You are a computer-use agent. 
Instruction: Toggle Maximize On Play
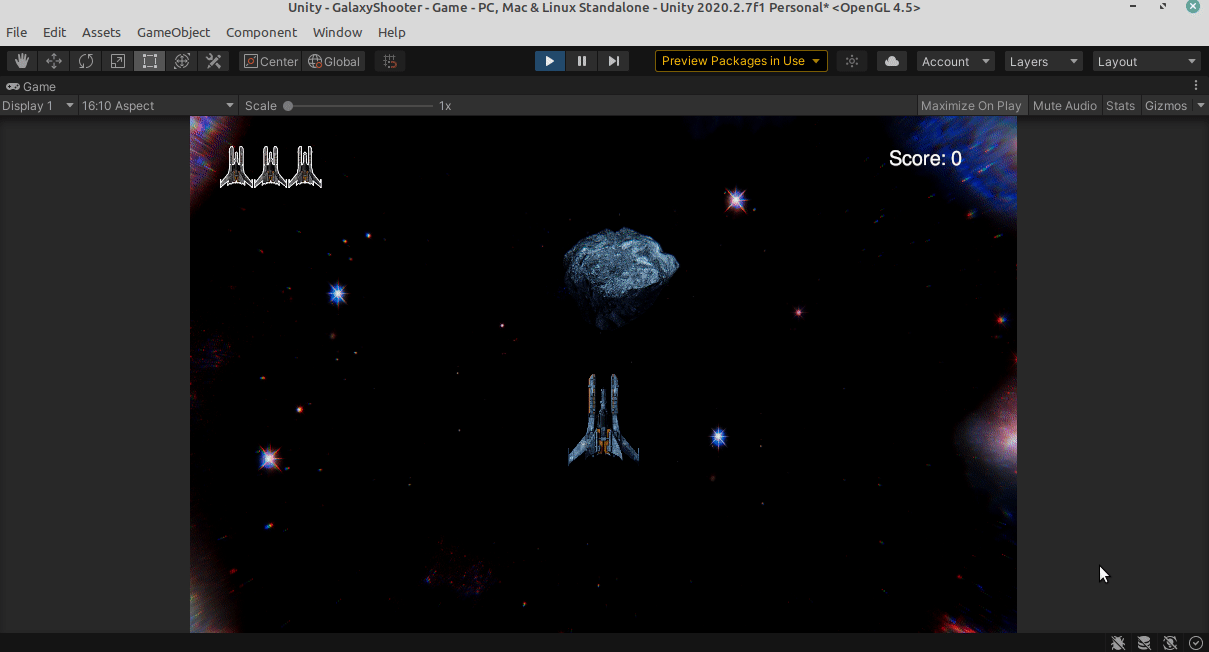click(x=971, y=105)
